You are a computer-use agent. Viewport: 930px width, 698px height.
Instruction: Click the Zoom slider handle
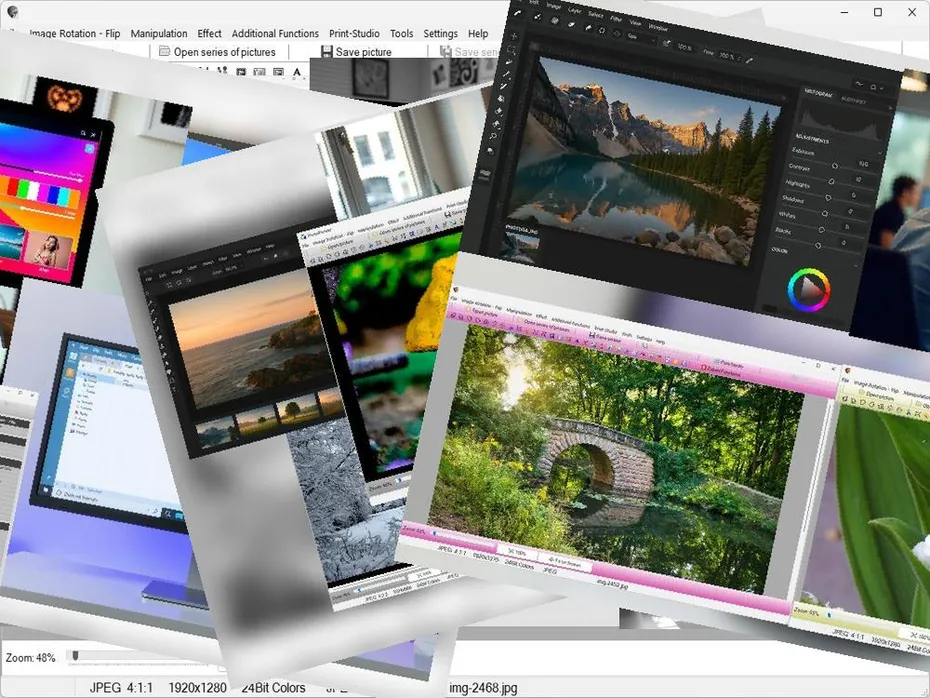[73, 657]
